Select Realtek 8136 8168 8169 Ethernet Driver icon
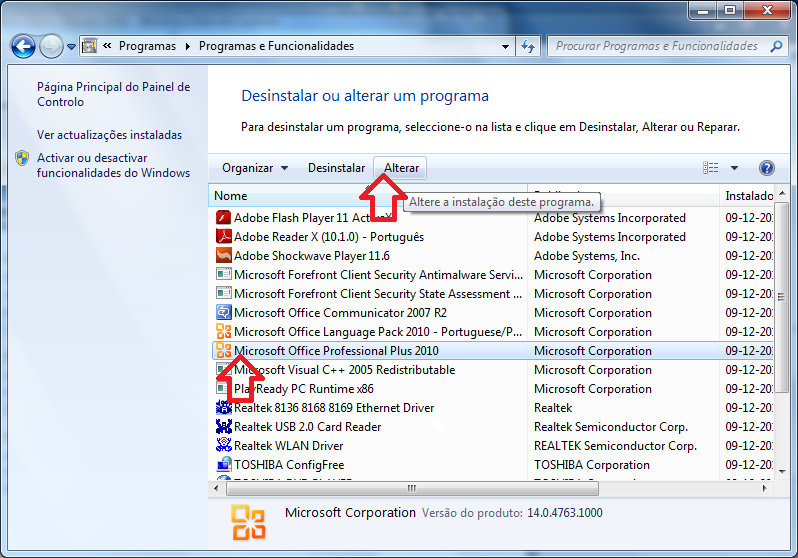Screen dimensions: 798x558 tap(223, 408)
